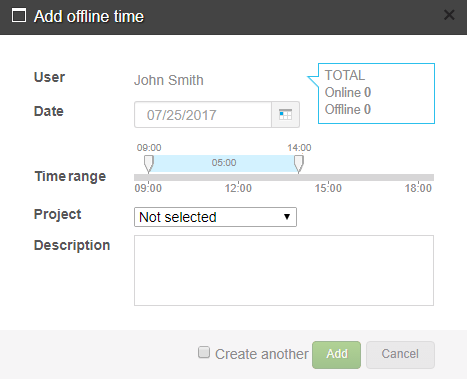Close the Add offline time dialog
The image size is (467, 379).
449,15
